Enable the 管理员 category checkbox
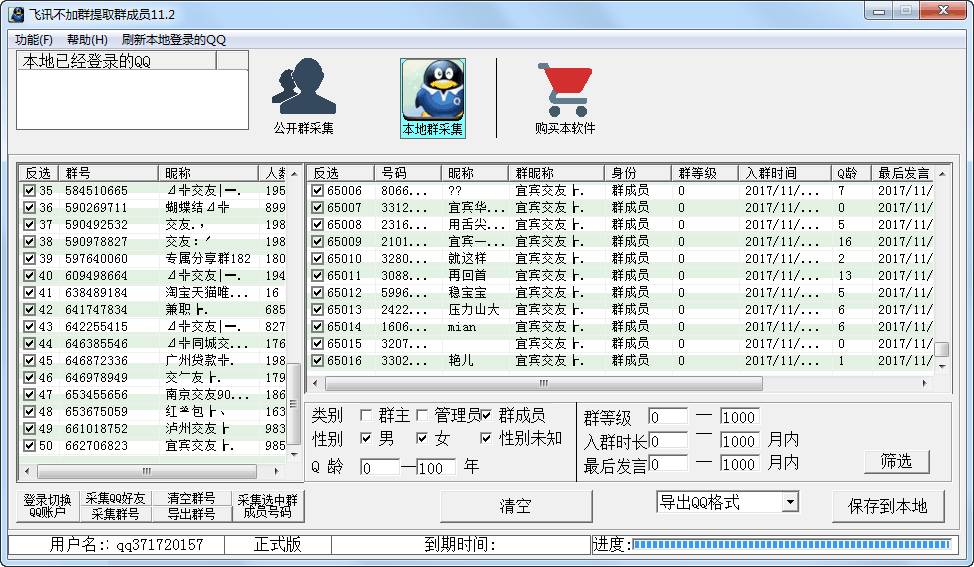The height and width of the screenshot is (567, 974). [x=421, y=415]
